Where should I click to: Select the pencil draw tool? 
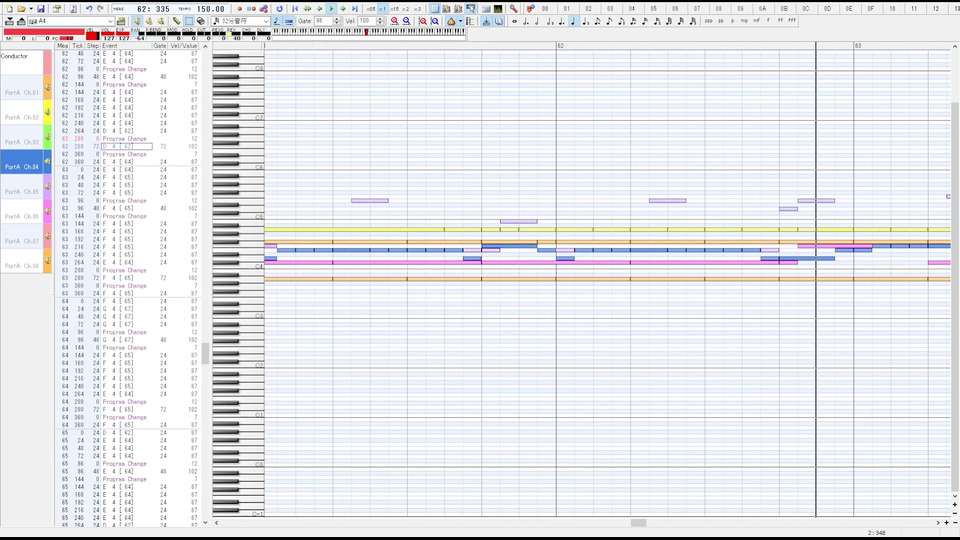(176, 21)
